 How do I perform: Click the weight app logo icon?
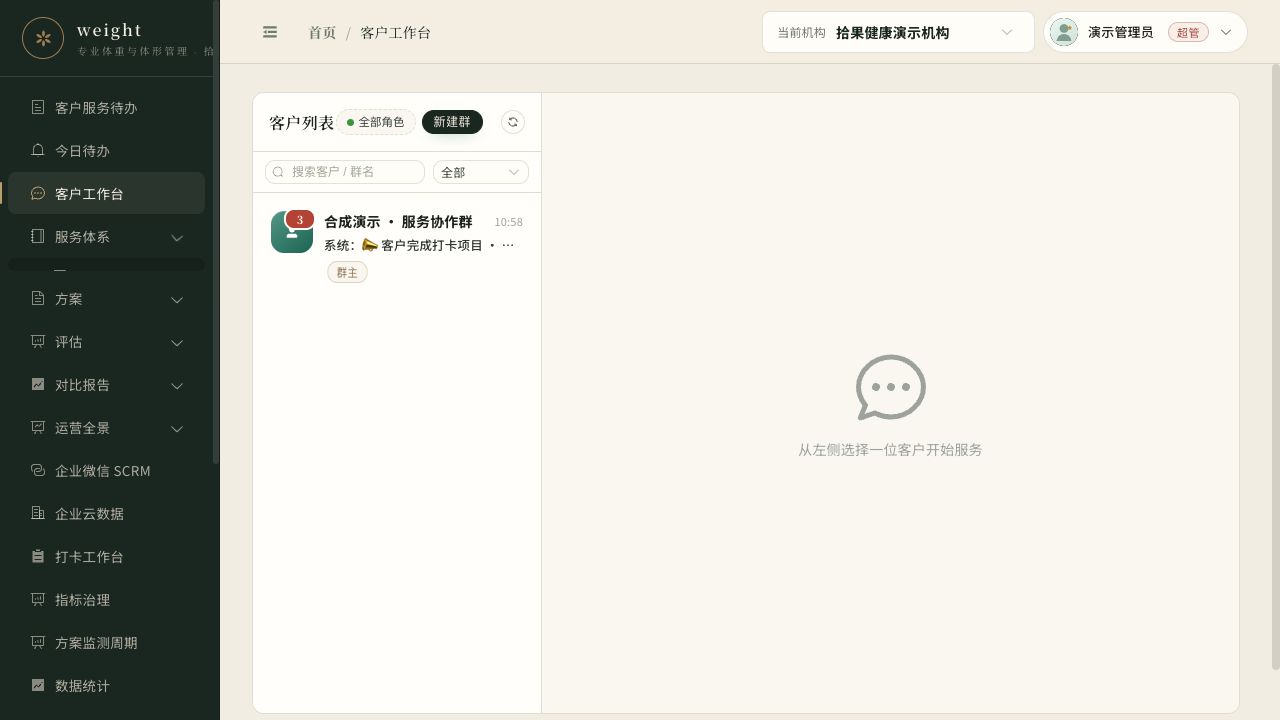(43, 38)
